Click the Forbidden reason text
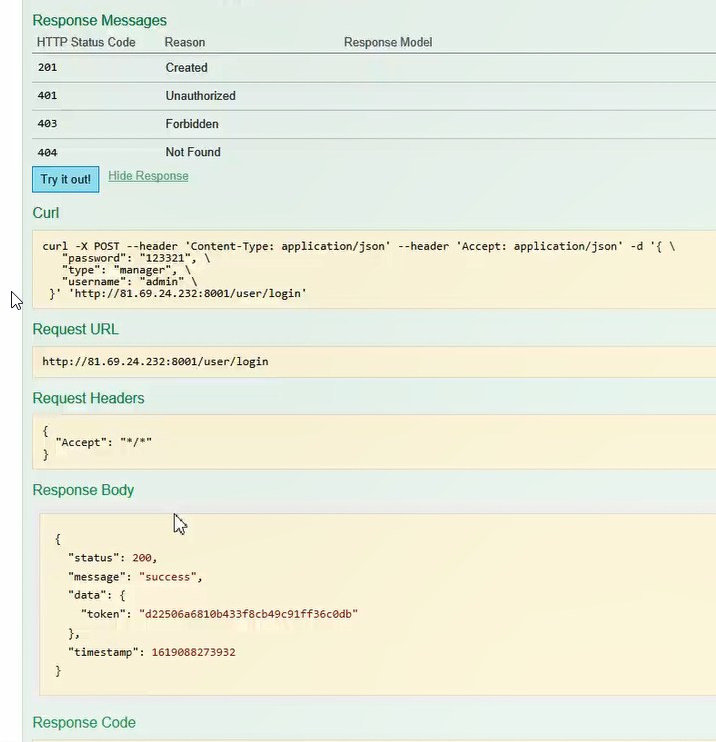This screenshot has height=742, width=716. pyautogui.click(x=192, y=124)
